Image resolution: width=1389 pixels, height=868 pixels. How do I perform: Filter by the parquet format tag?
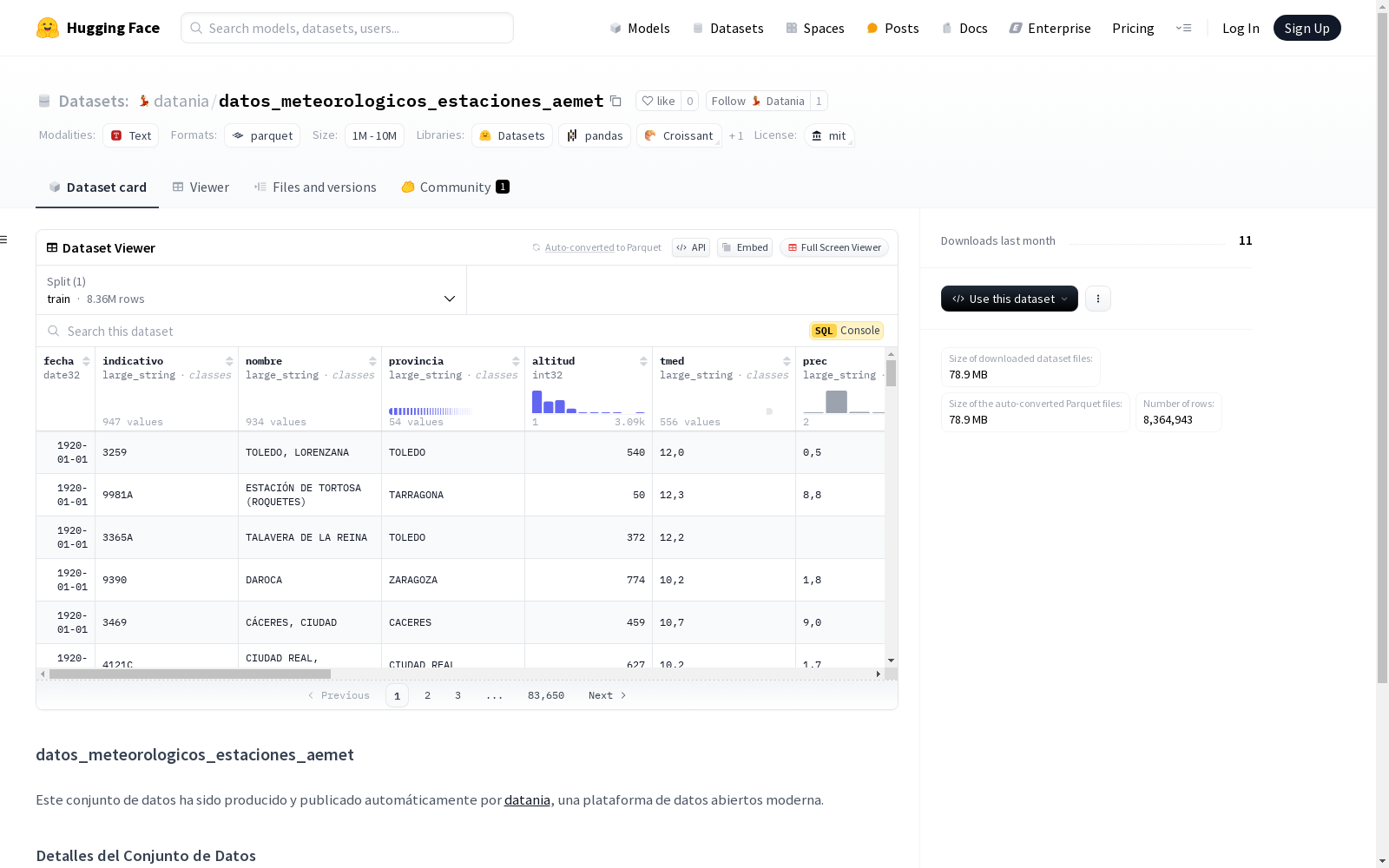tap(262, 135)
